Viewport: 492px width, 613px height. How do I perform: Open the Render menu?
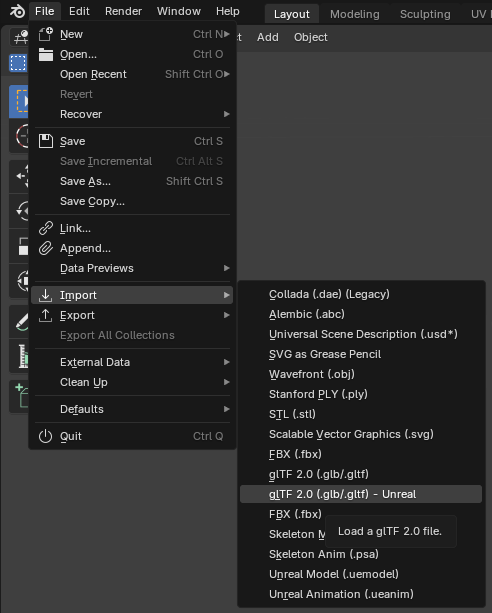click(x=123, y=11)
